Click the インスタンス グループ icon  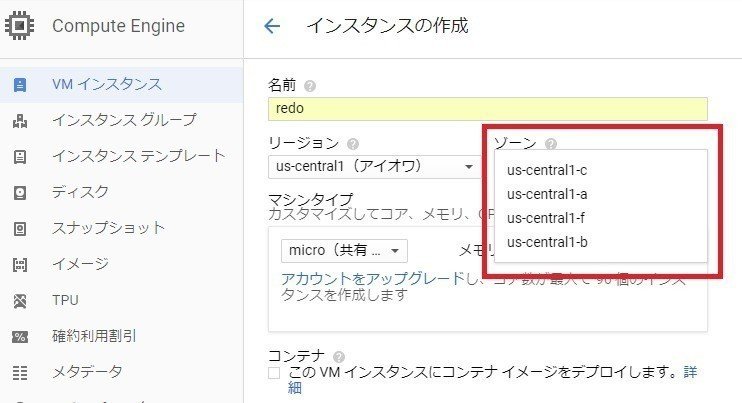pyautogui.click(x=19, y=120)
